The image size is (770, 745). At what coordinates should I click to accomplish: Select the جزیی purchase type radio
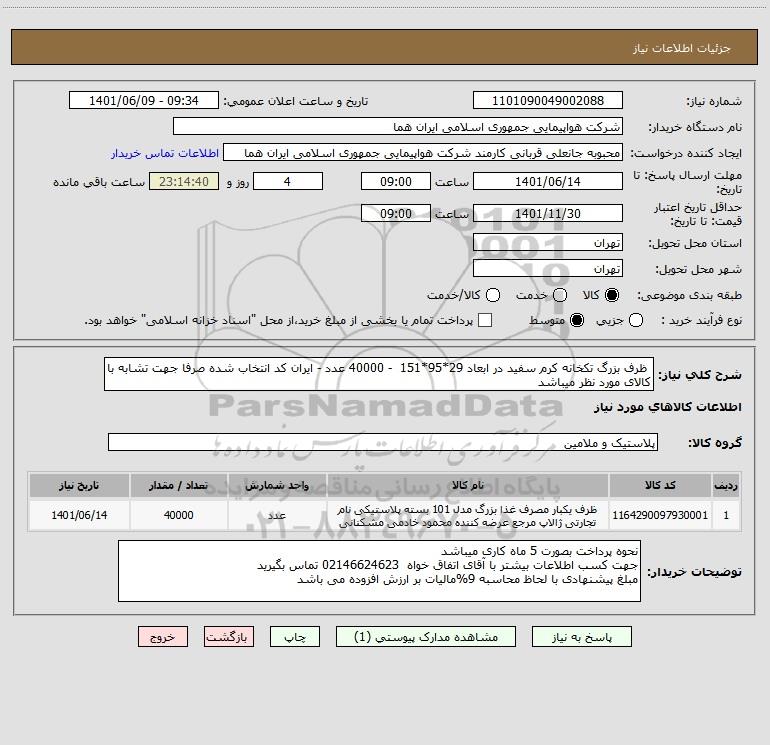click(636, 320)
